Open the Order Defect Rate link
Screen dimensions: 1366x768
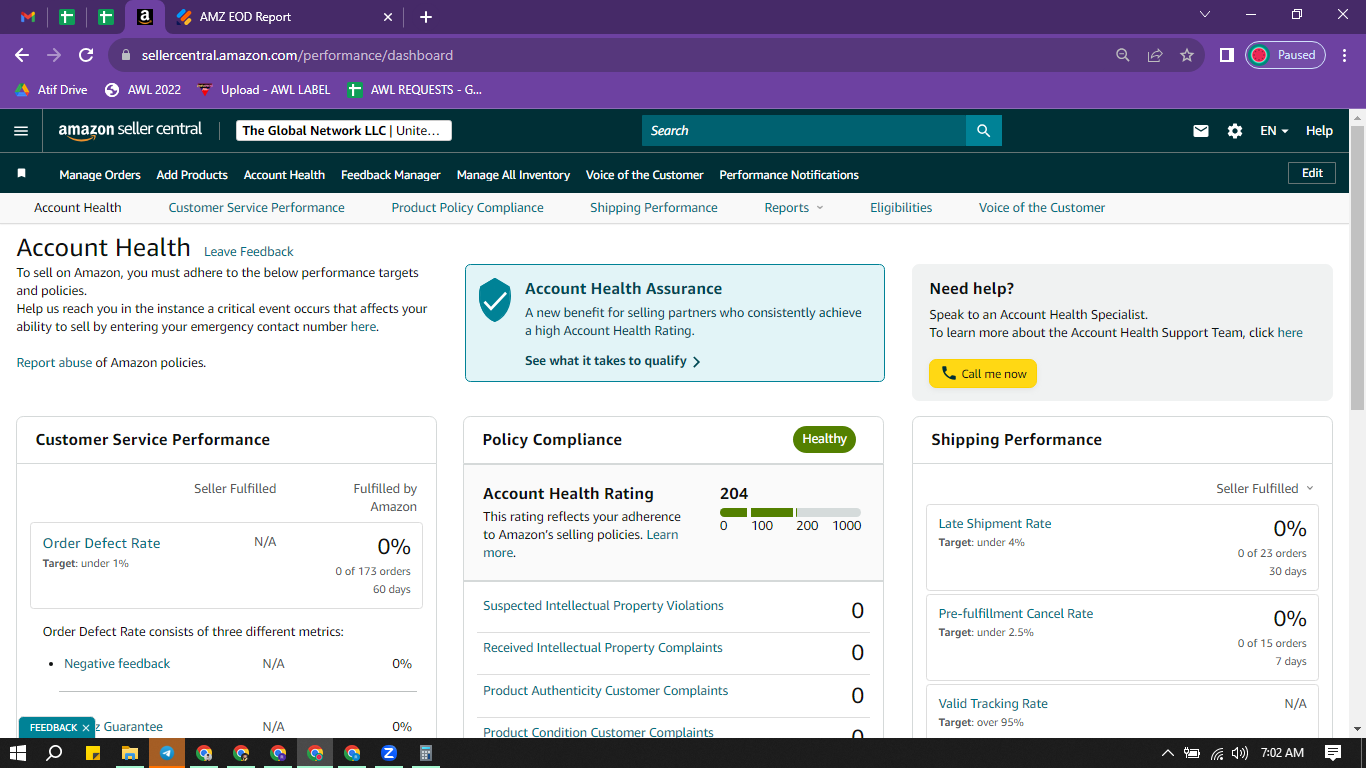pyautogui.click(x=101, y=543)
